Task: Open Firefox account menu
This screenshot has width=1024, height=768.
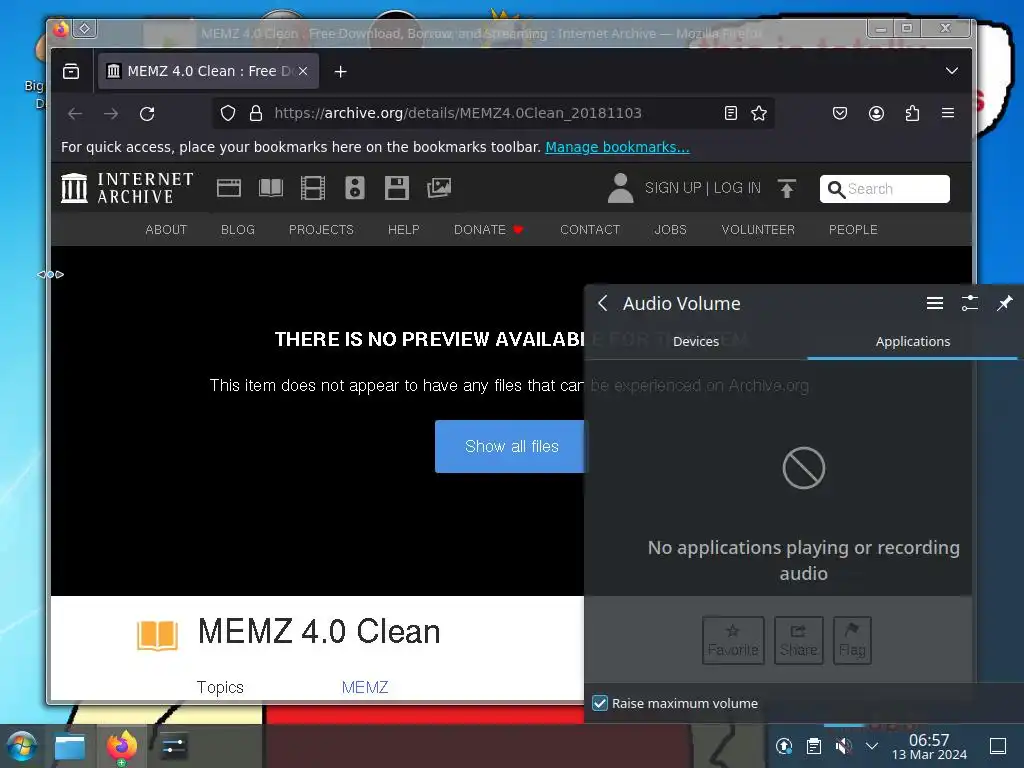Action: [876, 113]
